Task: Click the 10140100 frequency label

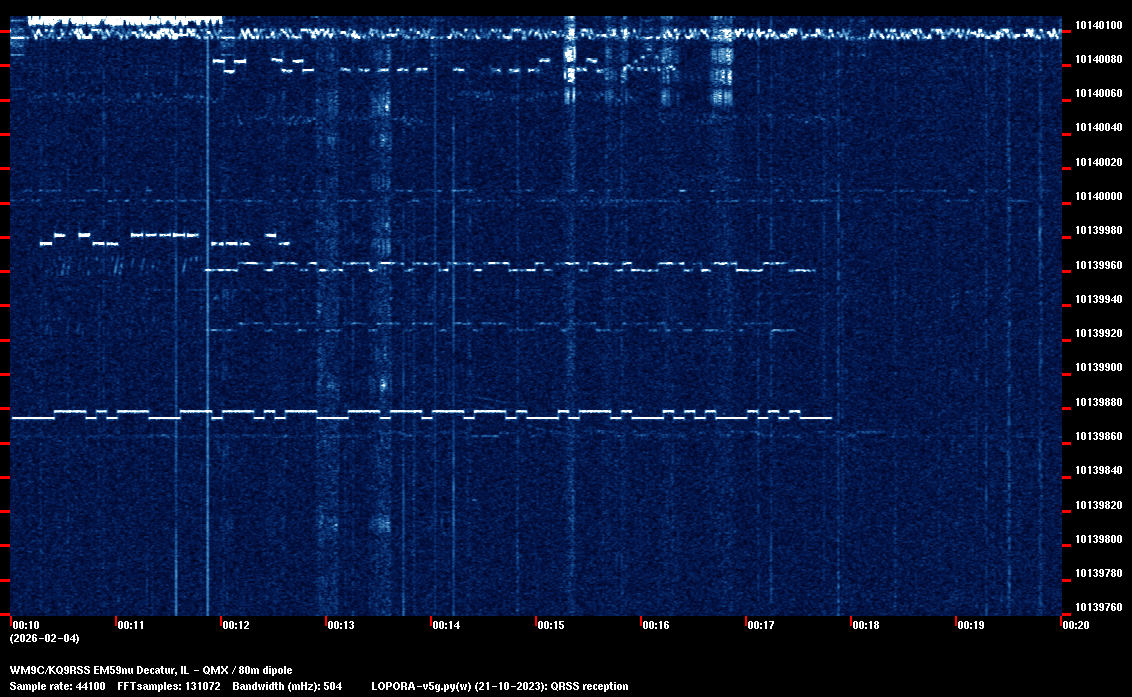Action: pos(1097,25)
